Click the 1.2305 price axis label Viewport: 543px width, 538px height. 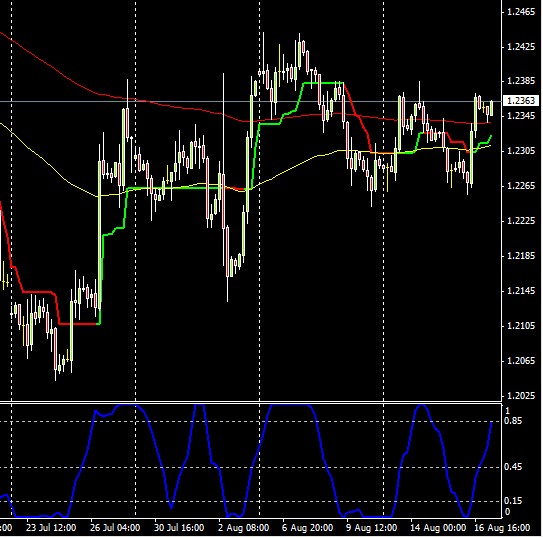(x=521, y=151)
